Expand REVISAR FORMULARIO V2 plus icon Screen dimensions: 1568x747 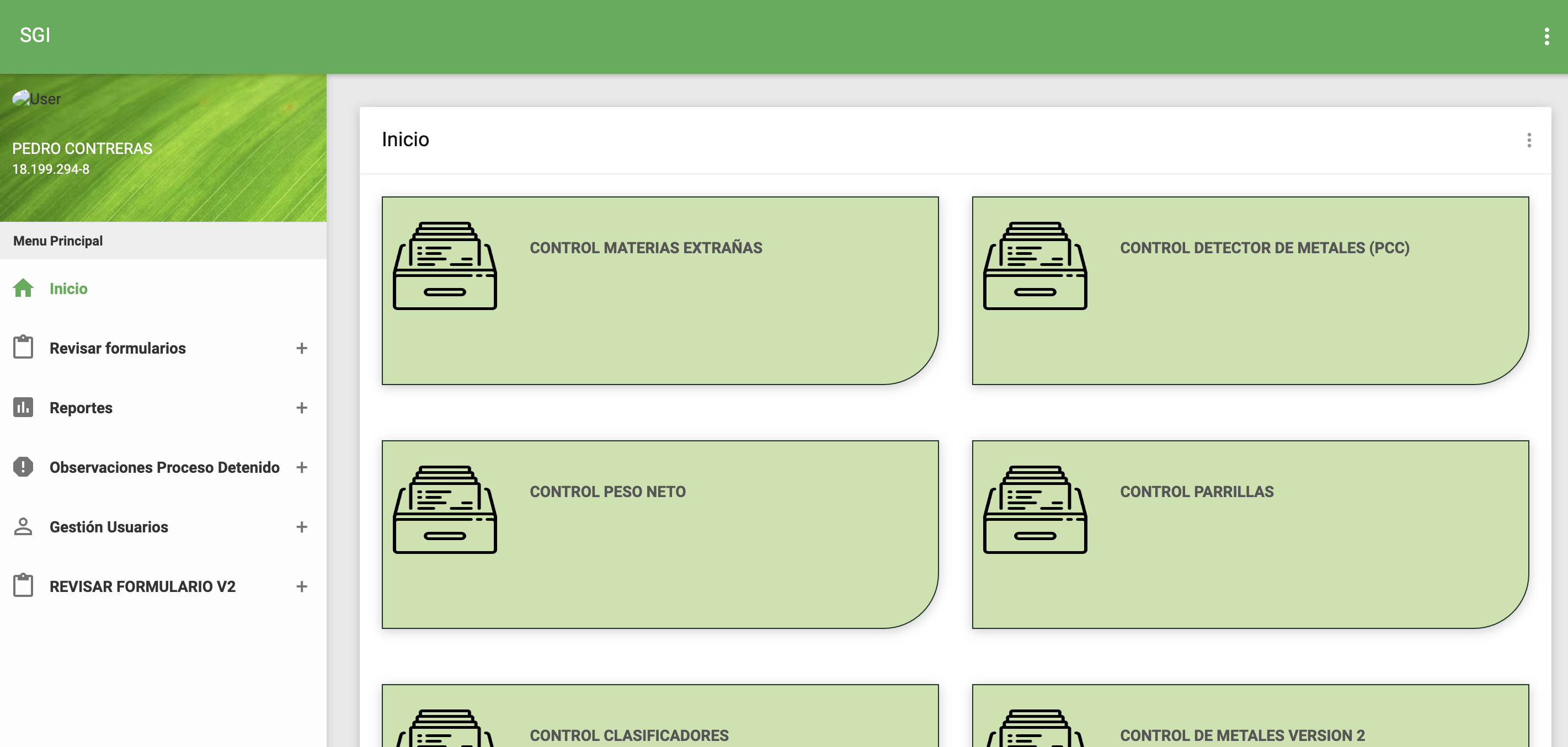[x=301, y=586]
